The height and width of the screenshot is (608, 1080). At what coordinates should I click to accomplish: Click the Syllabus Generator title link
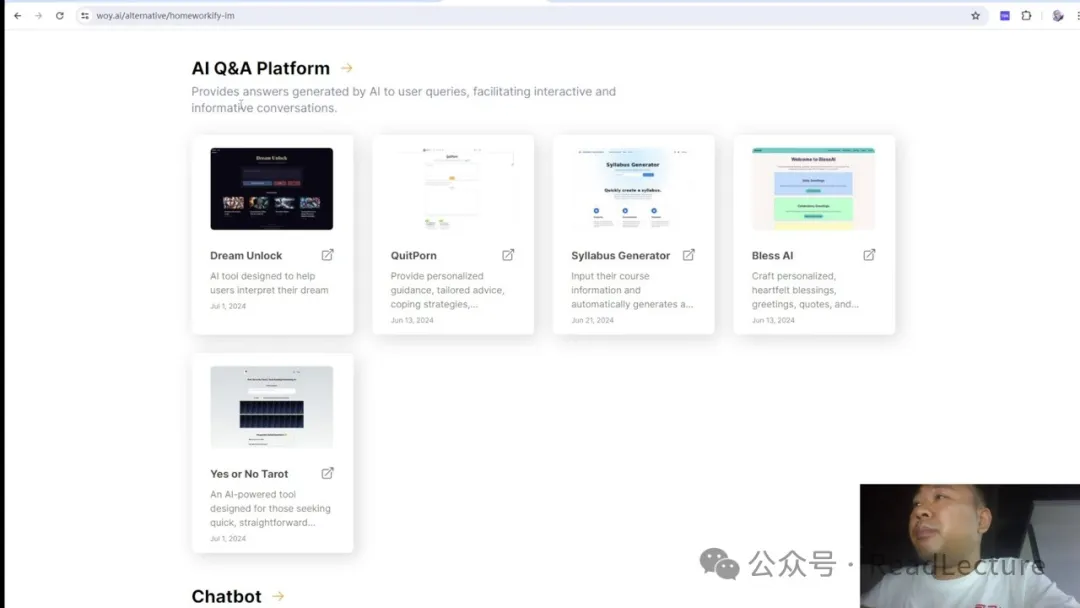(x=620, y=256)
